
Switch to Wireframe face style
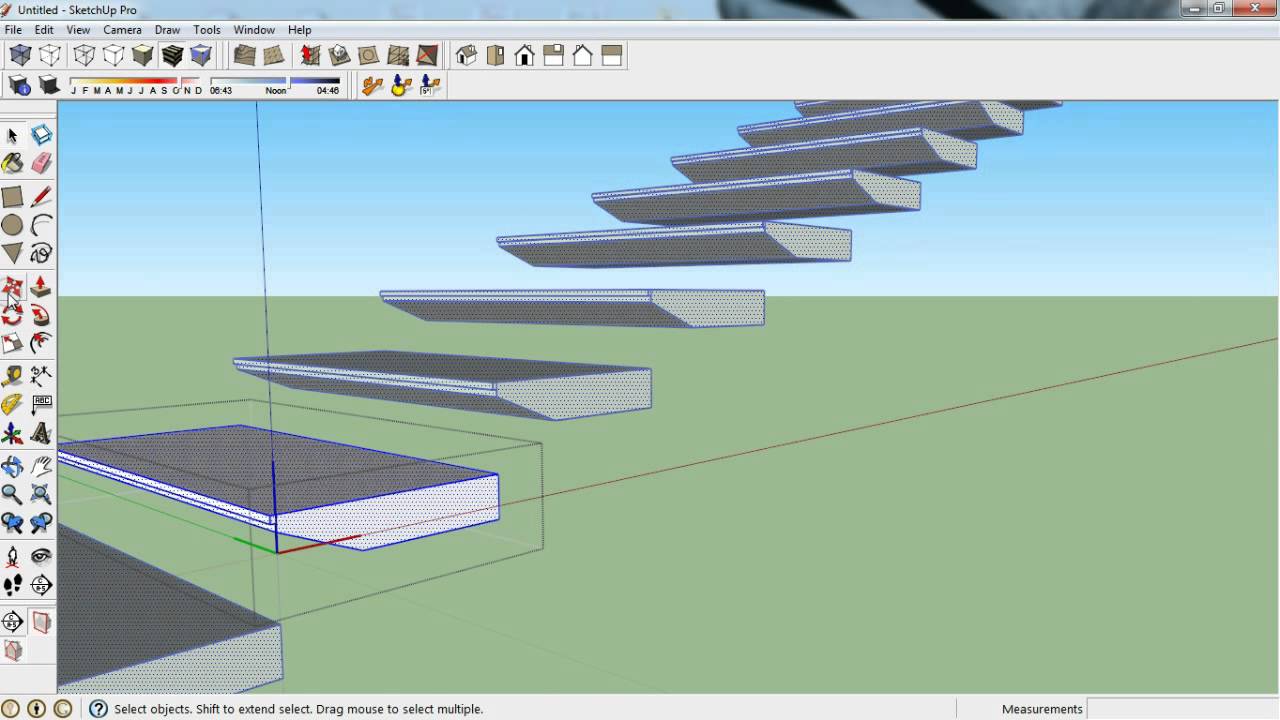click(84, 55)
